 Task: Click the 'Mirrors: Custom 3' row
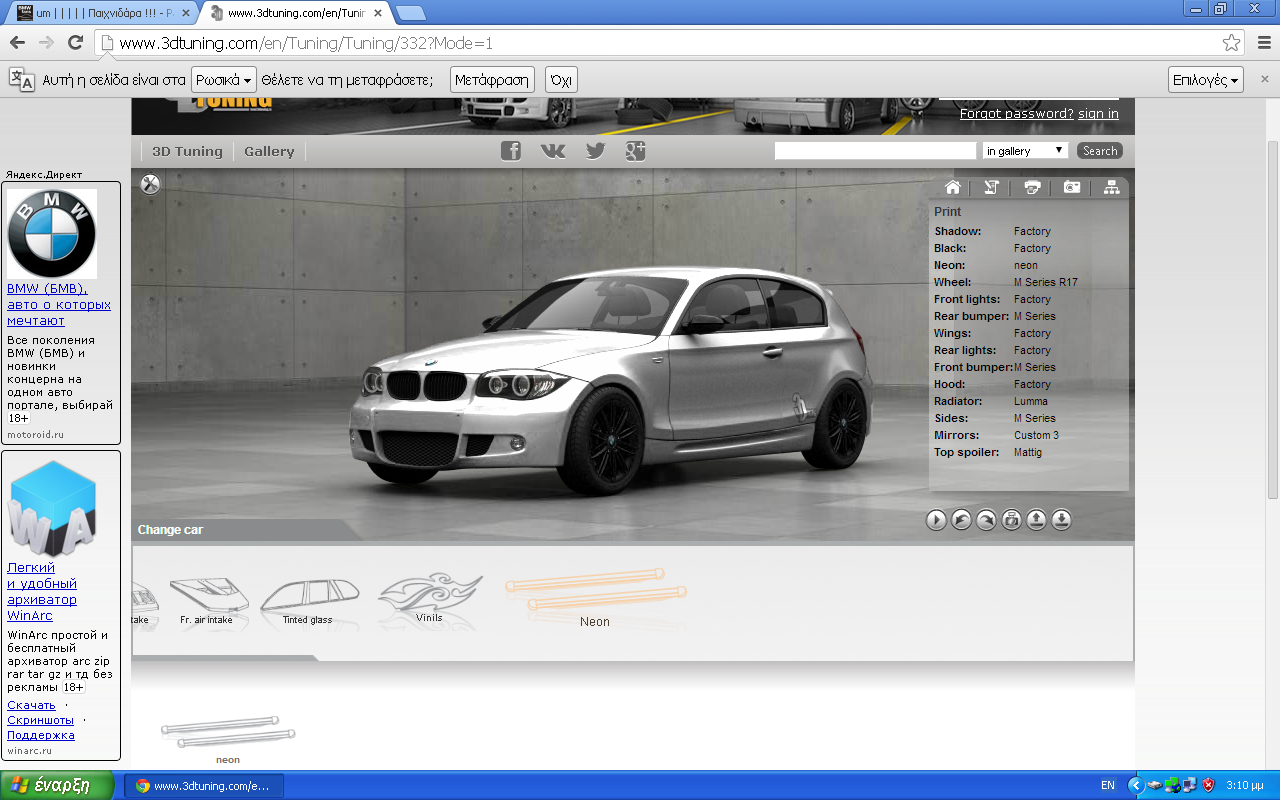(x=996, y=435)
